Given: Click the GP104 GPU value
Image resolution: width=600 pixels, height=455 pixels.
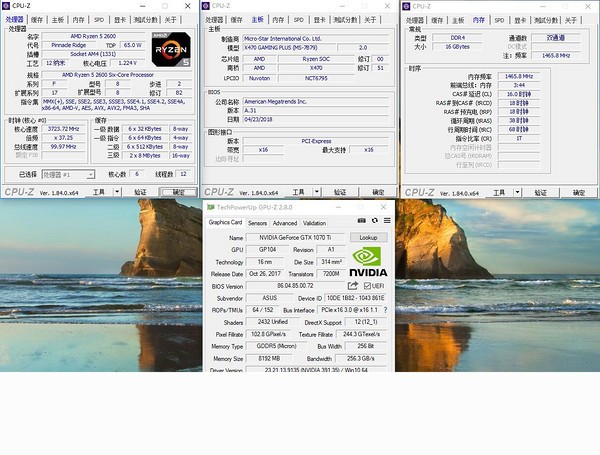Looking at the screenshot, I should coord(267,250).
